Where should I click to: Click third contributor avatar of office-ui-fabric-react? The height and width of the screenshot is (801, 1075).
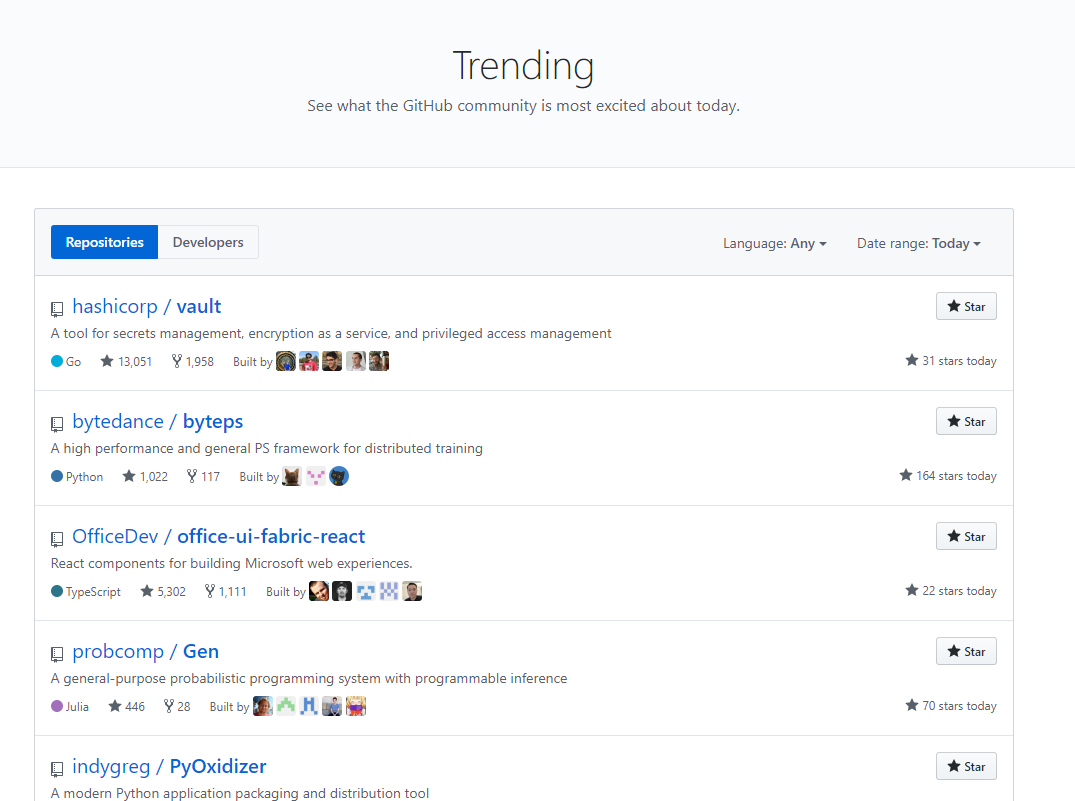coord(365,591)
